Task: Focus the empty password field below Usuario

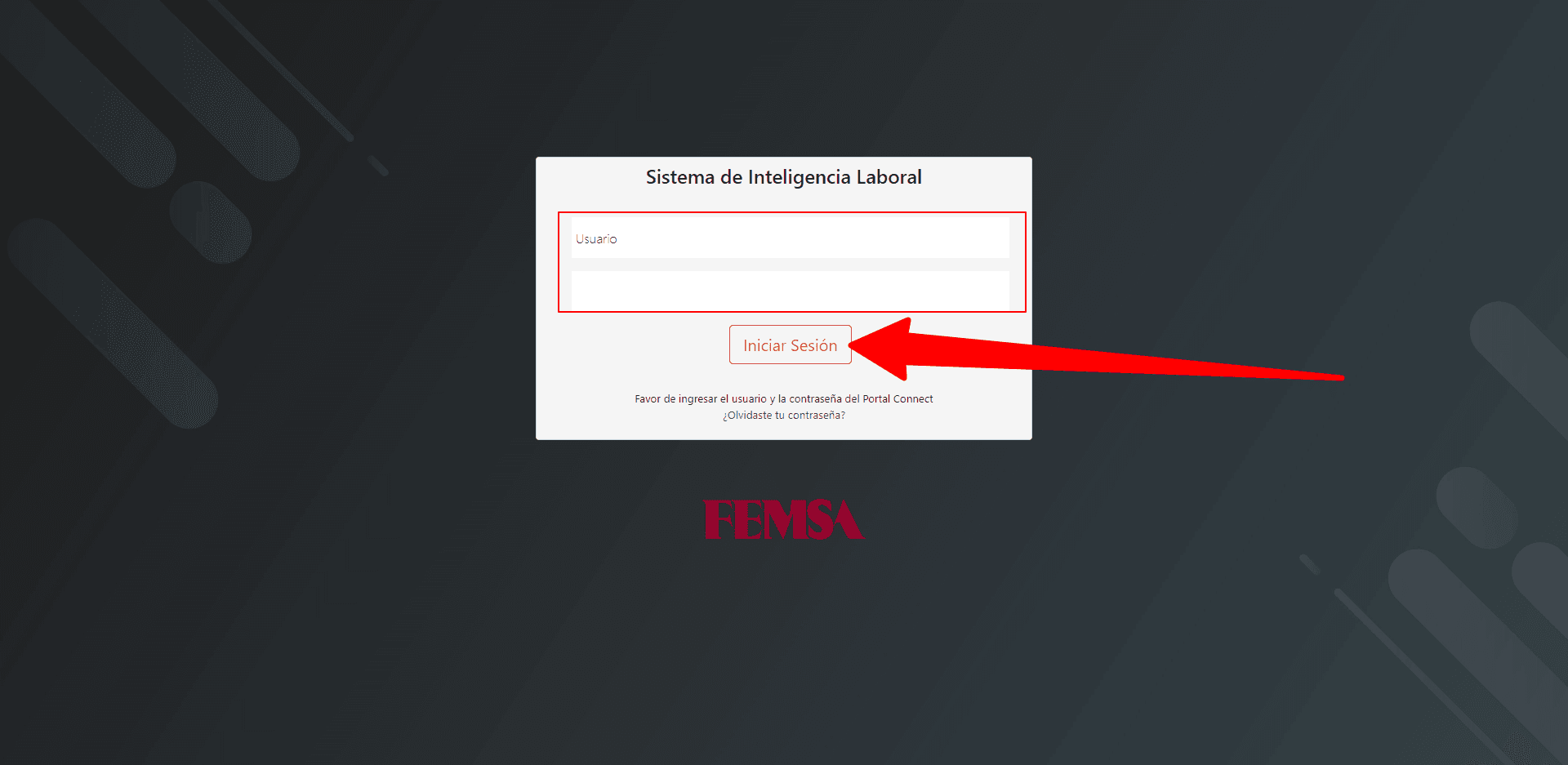Action: (x=790, y=290)
